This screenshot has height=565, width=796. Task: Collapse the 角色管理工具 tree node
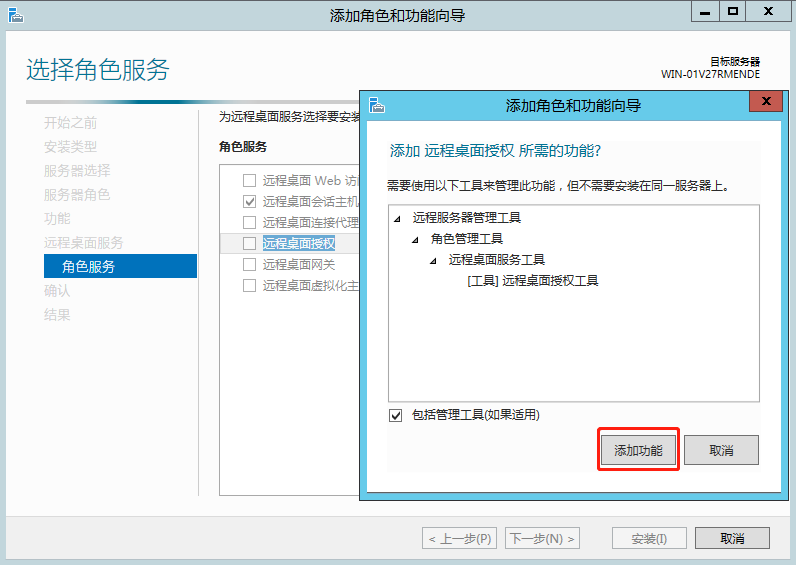pyautogui.click(x=416, y=240)
